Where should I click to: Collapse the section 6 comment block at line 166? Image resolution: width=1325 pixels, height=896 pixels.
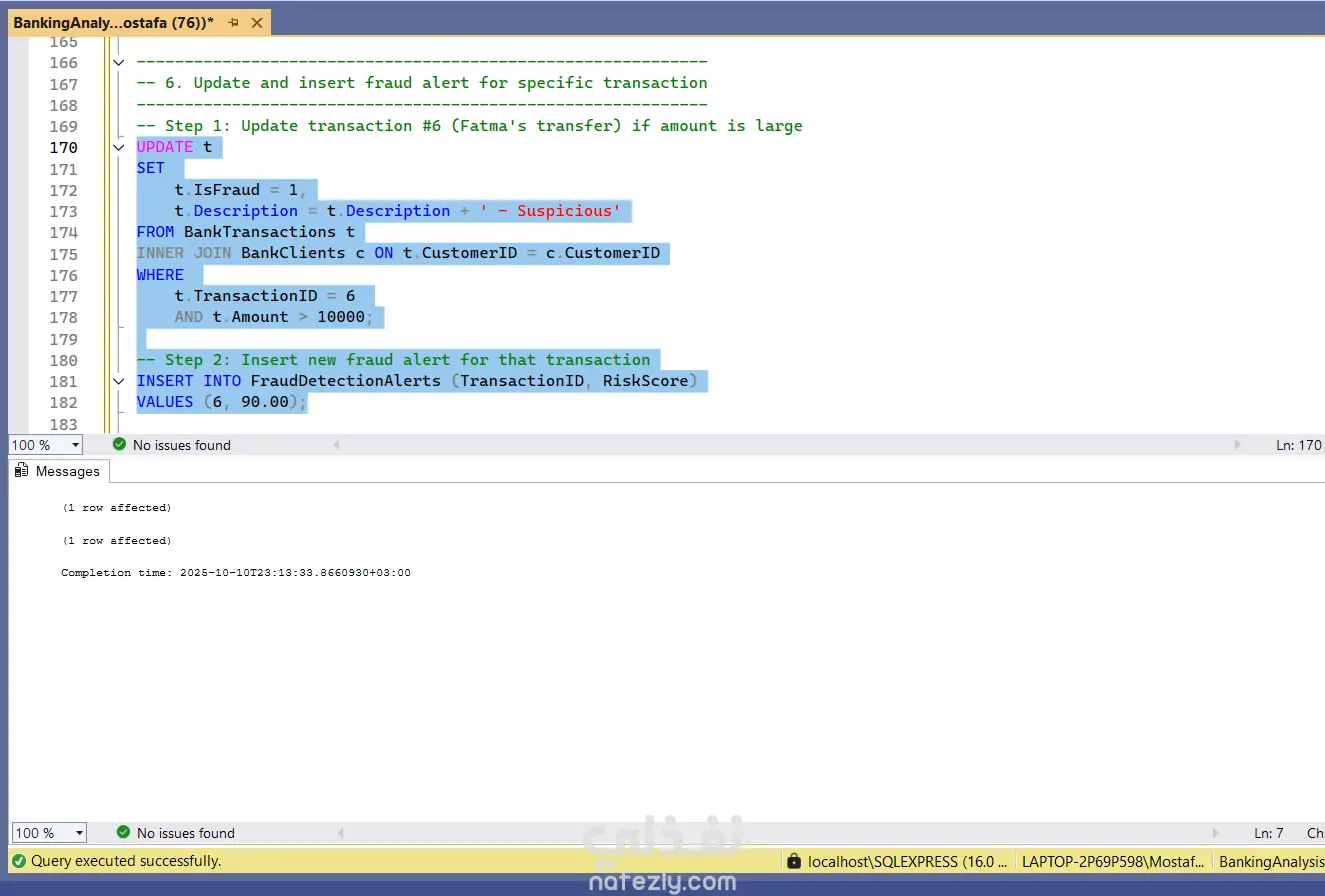coord(118,62)
